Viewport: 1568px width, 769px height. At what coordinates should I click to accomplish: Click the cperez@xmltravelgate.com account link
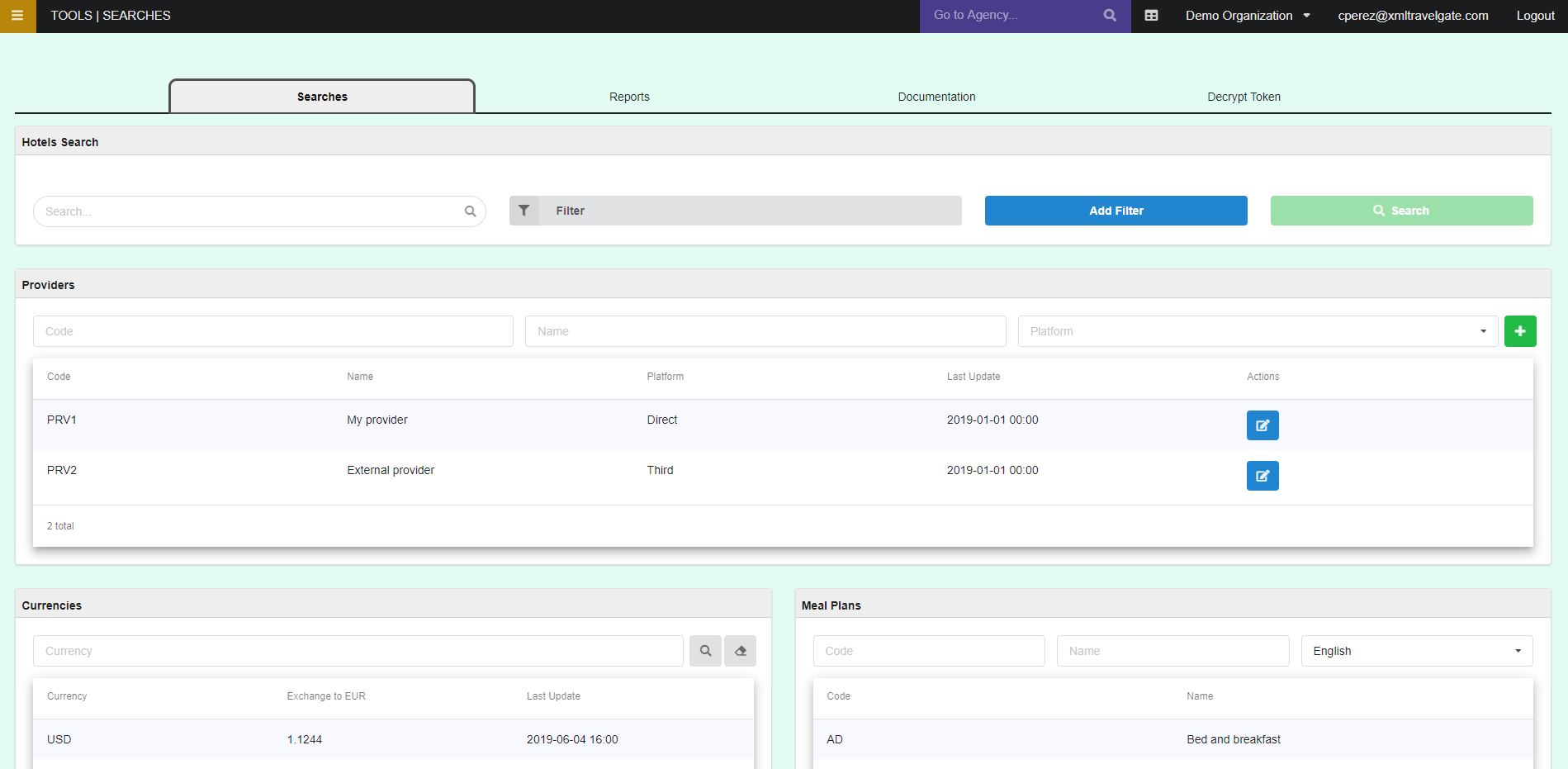click(x=1413, y=16)
